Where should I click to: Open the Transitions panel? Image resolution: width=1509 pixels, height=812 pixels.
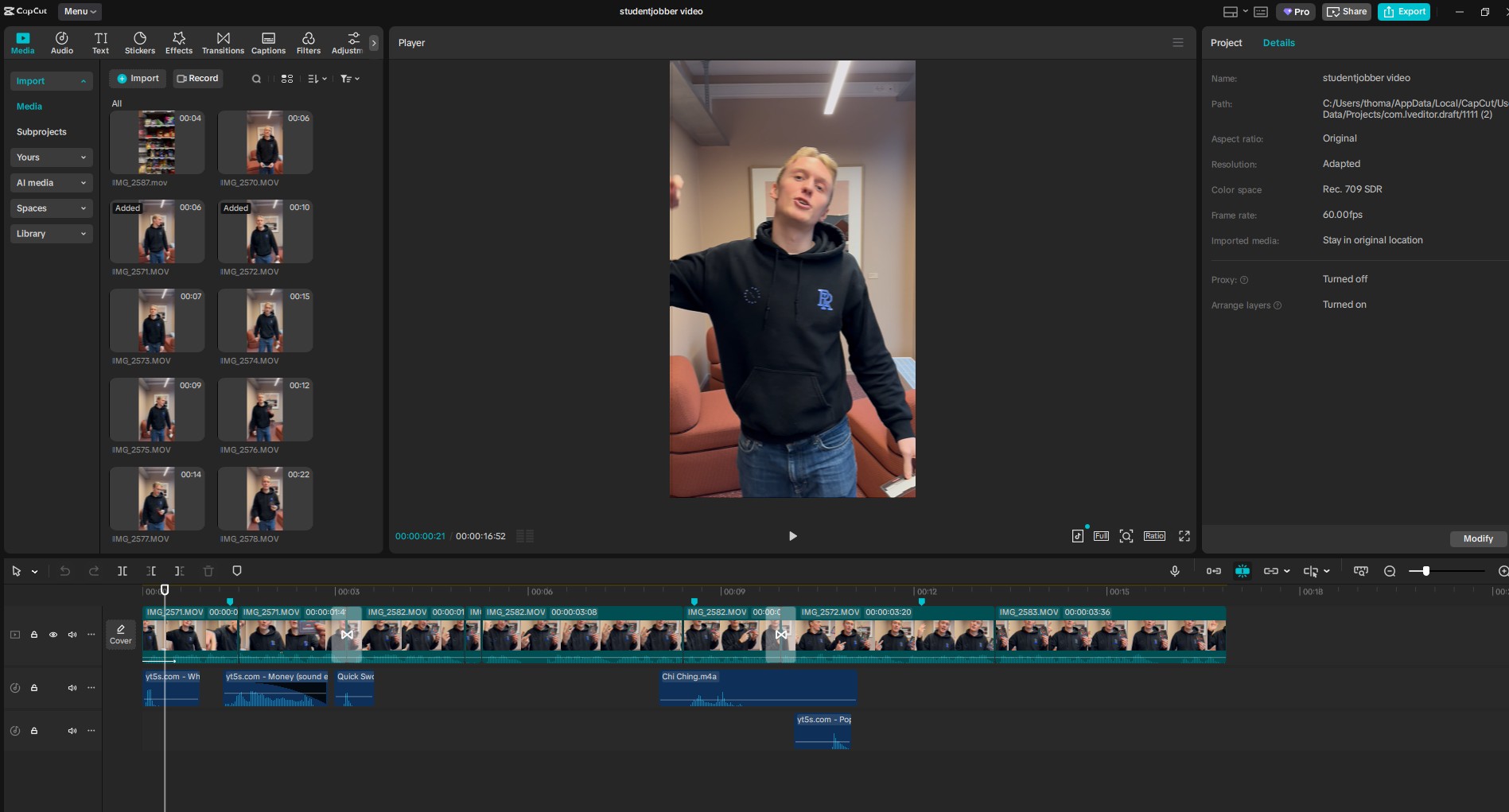click(x=223, y=43)
